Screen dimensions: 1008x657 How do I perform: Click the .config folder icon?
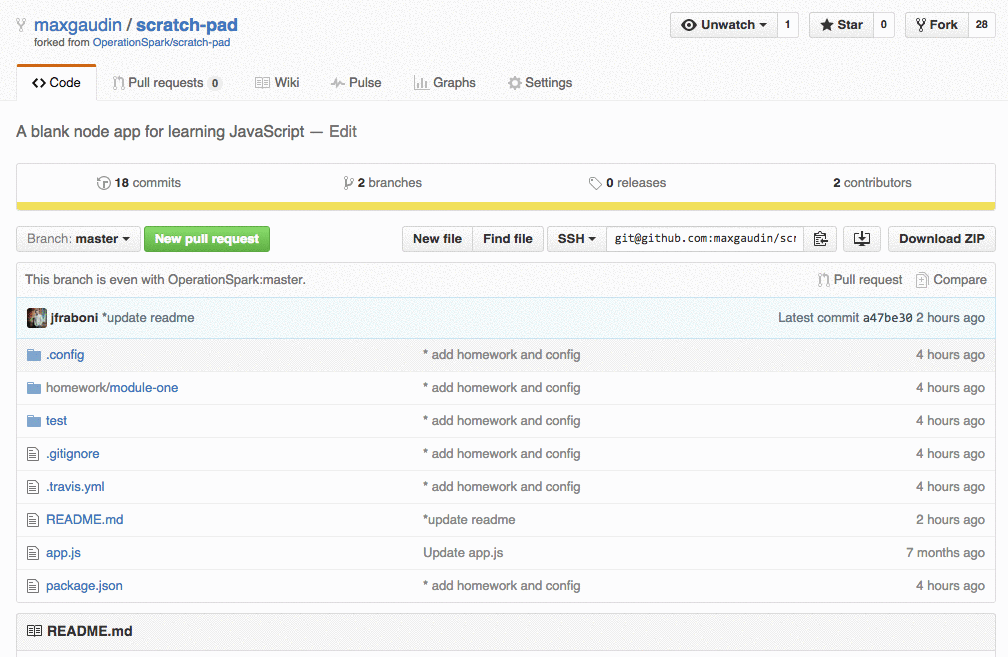tap(34, 355)
